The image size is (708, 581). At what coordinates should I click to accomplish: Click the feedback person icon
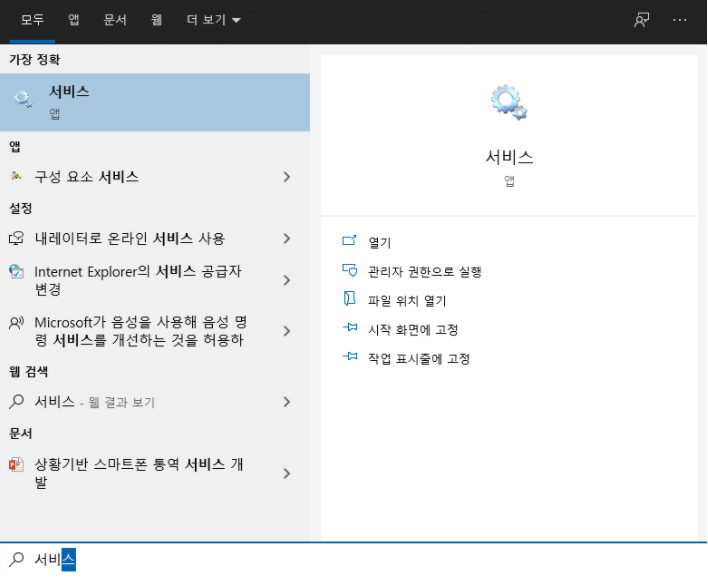pyautogui.click(x=641, y=20)
